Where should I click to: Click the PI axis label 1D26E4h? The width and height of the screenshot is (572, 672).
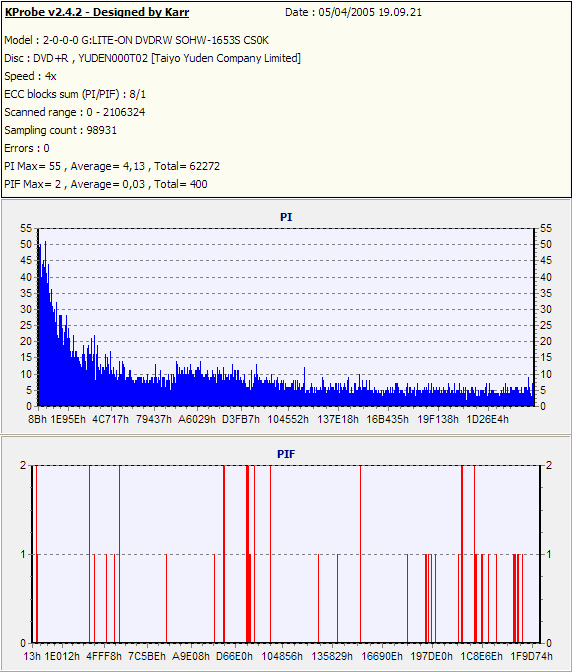pos(487,419)
